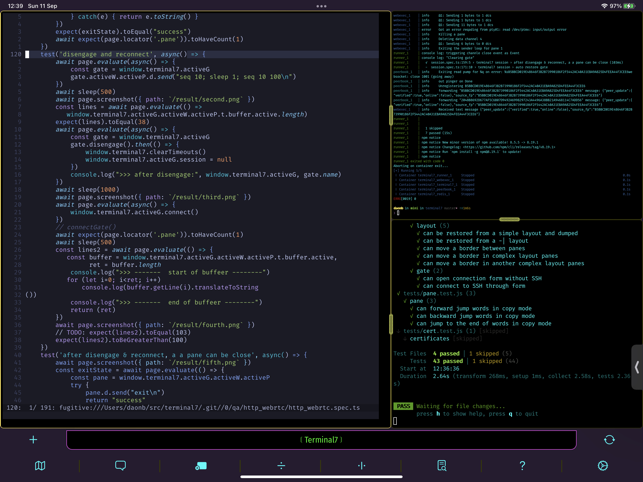Image resolution: width=643 pixels, height=482 pixels.
Task: Click 'can be restored from a -| layout'
Action: 472,241
